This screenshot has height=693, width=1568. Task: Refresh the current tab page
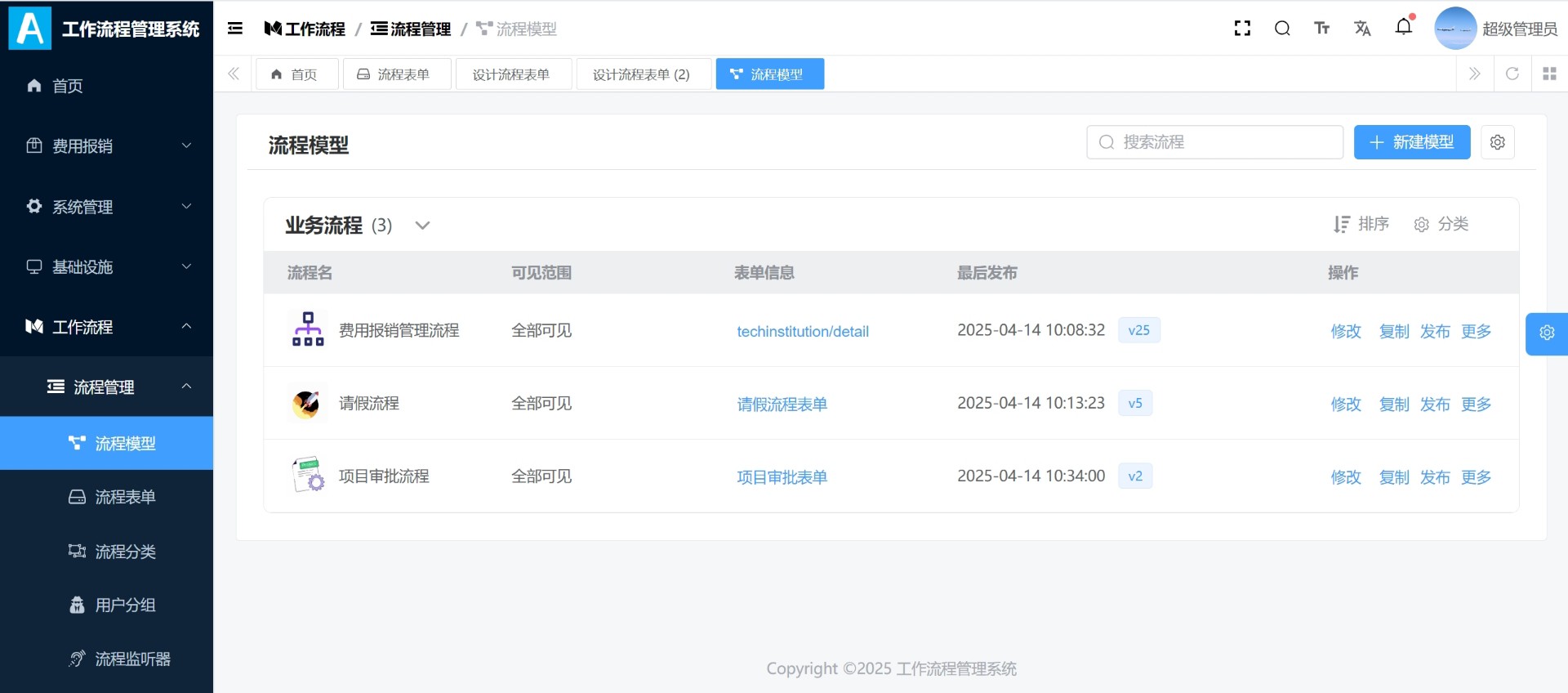[x=1512, y=74]
